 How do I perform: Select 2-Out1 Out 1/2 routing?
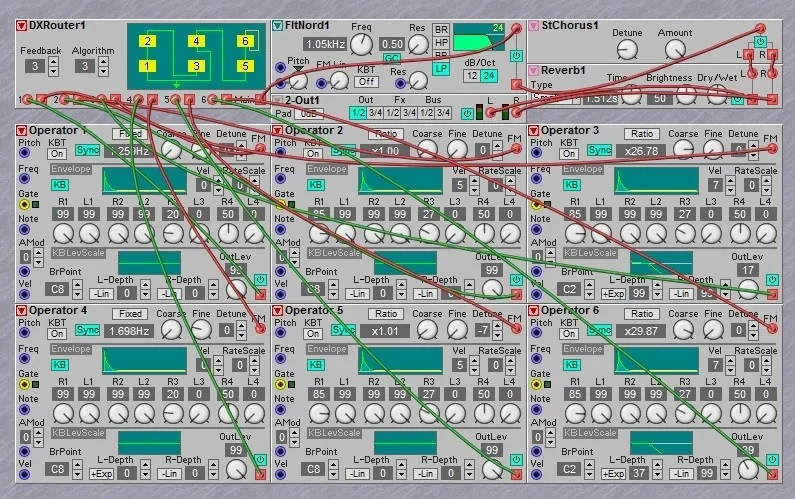pyautogui.click(x=358, y=113)
